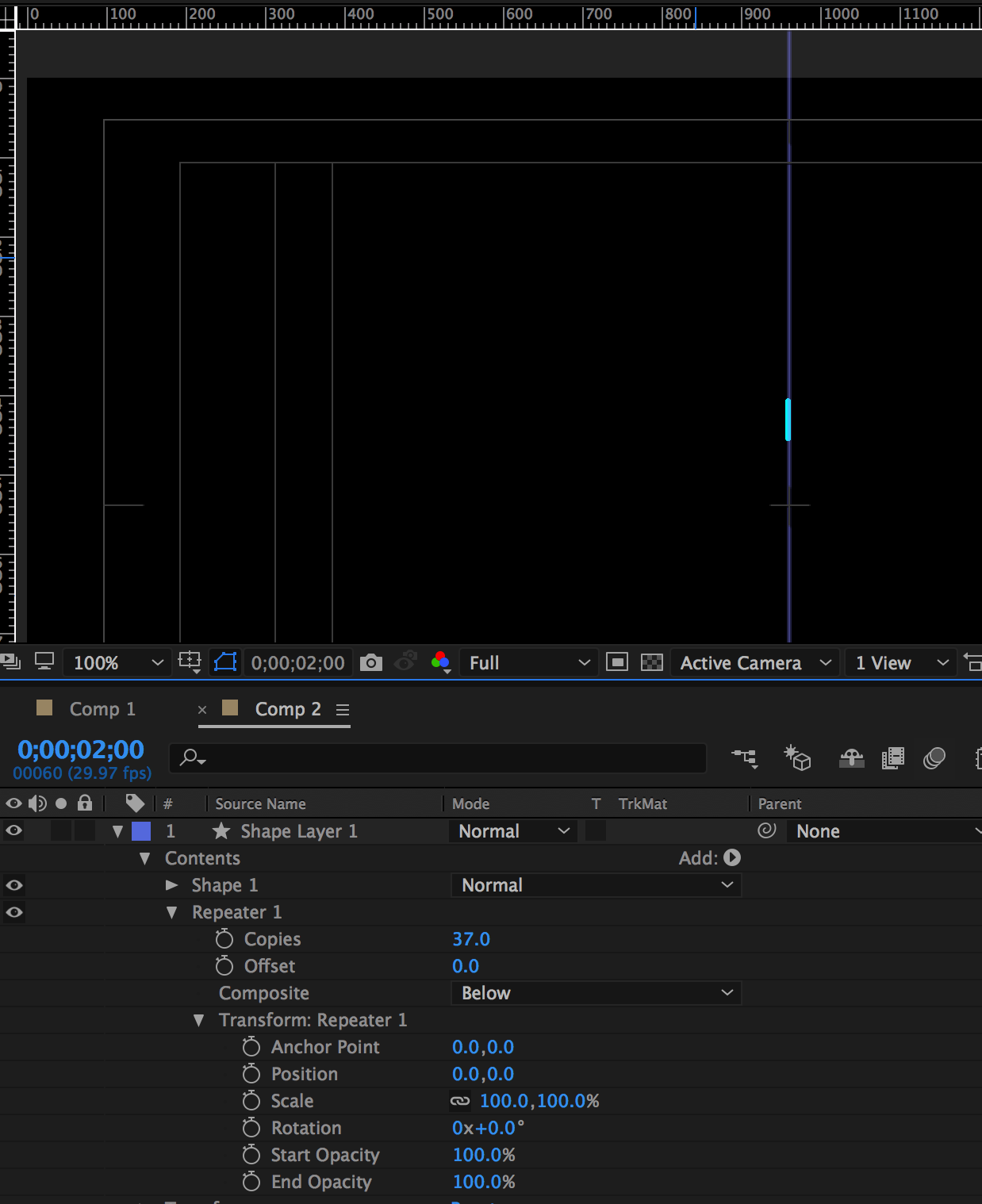Take a snapshot with the camera icon

click(371, 662)
